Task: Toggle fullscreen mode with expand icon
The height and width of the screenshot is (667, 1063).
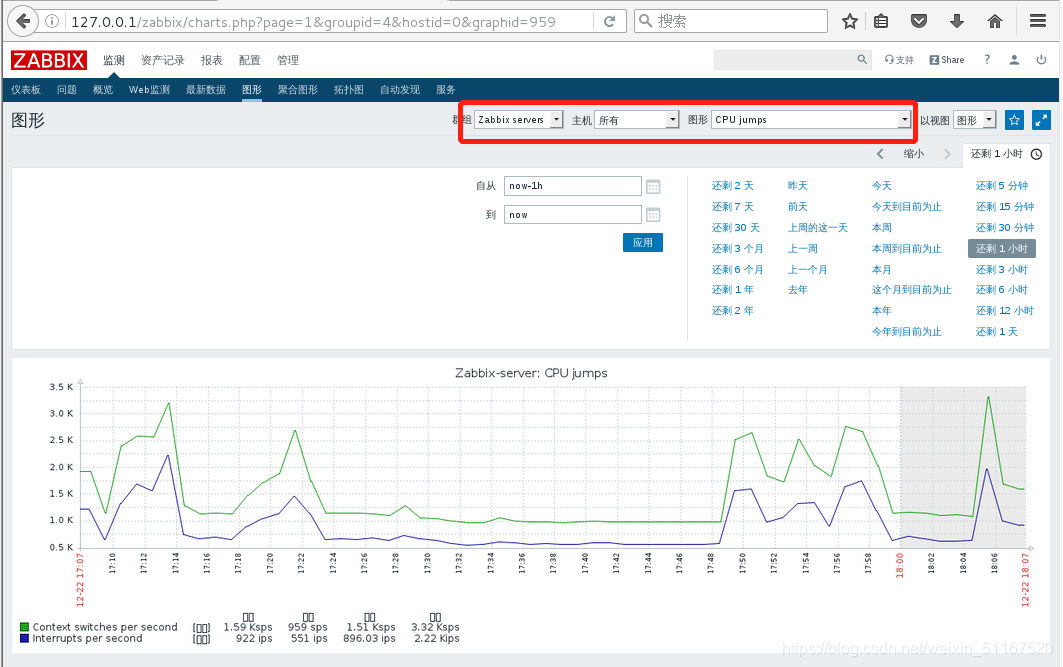Action: click(1041, 120)
